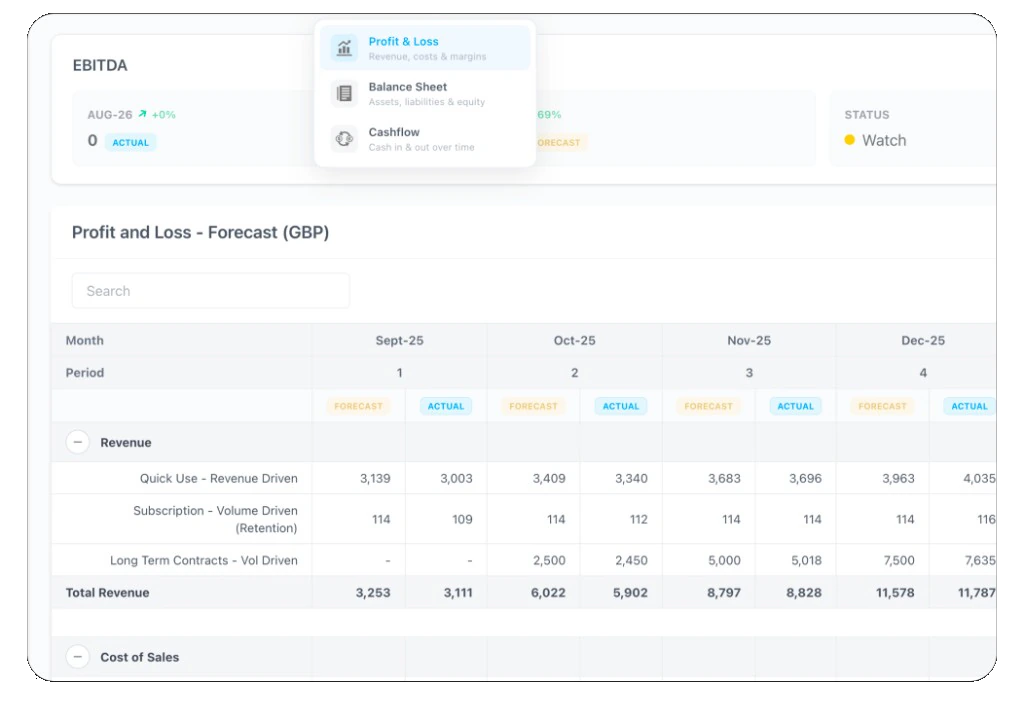This screenshot has width=1024, height=722.
Task: Click the Dec-25 FORECAST badge
Action: click(882, 406)
